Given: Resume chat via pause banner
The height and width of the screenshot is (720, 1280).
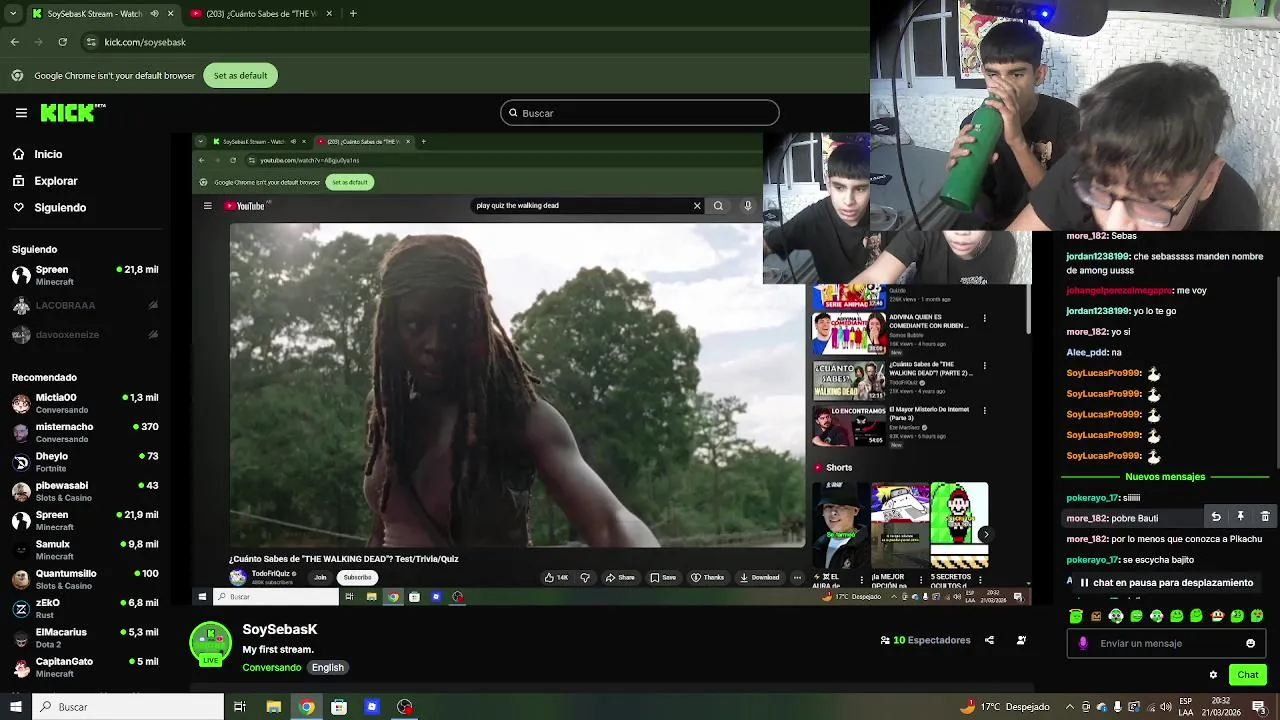Looking at the screenshot, I should tap(1165, 582).
